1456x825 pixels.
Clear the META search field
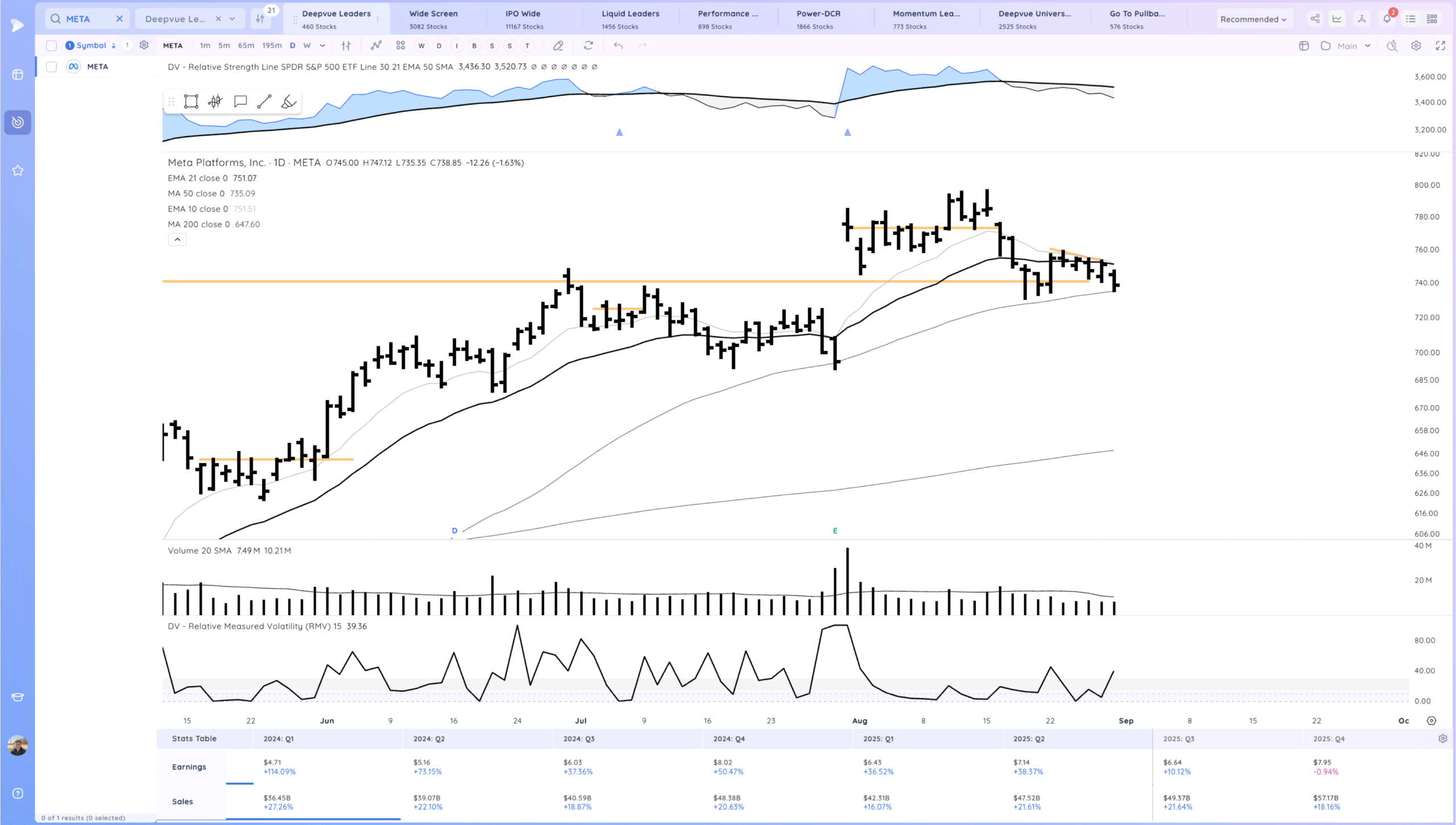[x=119, y=19]
